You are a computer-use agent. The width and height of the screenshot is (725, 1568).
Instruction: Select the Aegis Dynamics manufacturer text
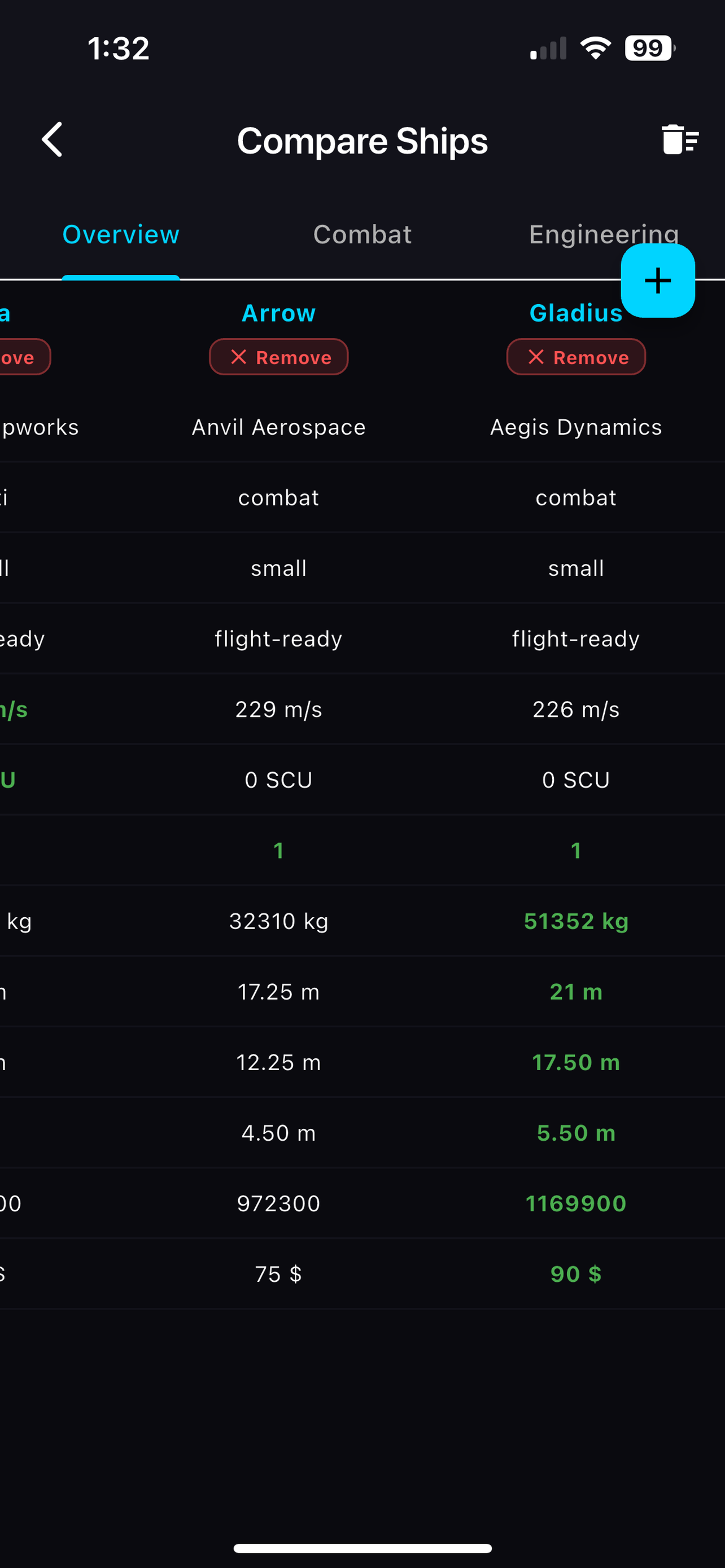click(576, 427)
